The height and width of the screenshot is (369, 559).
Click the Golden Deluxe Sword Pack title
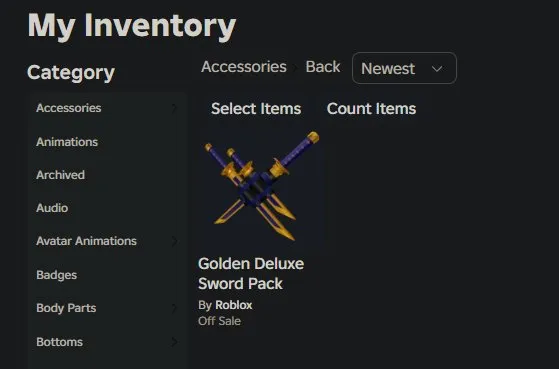pyautogui.click(x=251, y=273)
